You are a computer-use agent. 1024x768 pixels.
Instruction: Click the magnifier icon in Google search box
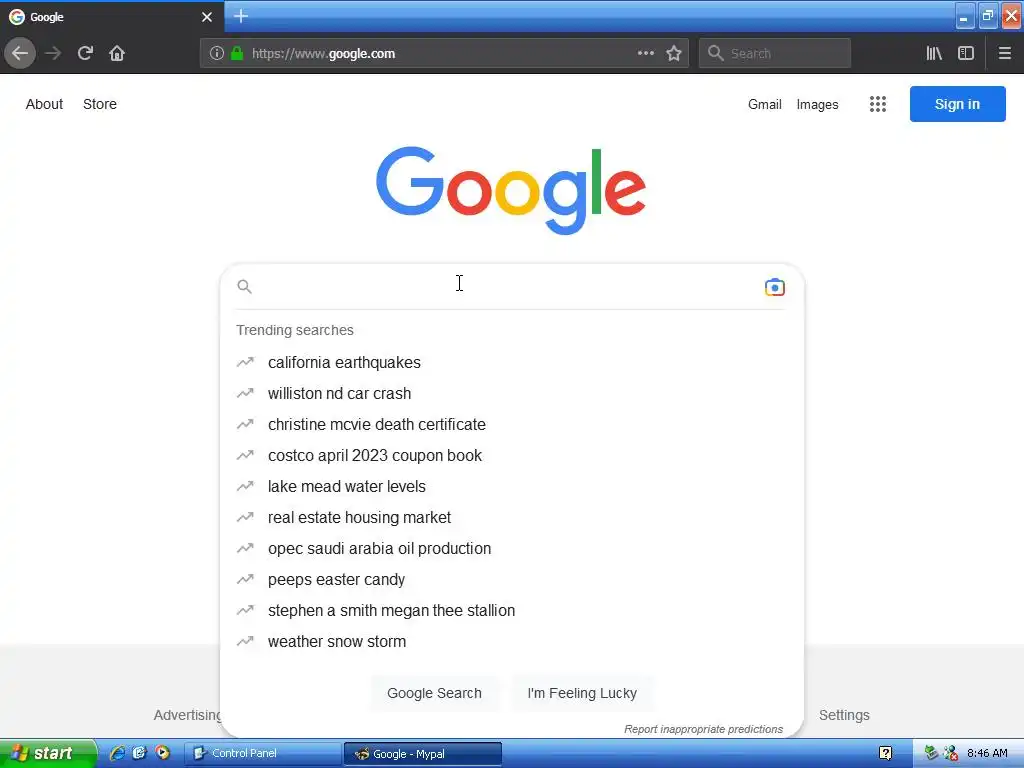pos(244,286)
